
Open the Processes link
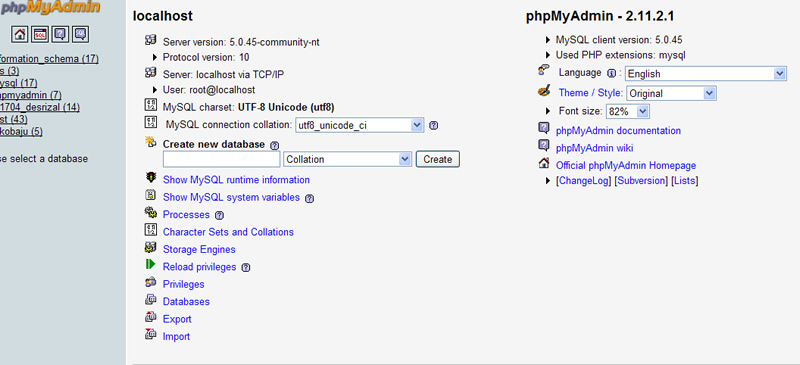click(x=186, y=214)
